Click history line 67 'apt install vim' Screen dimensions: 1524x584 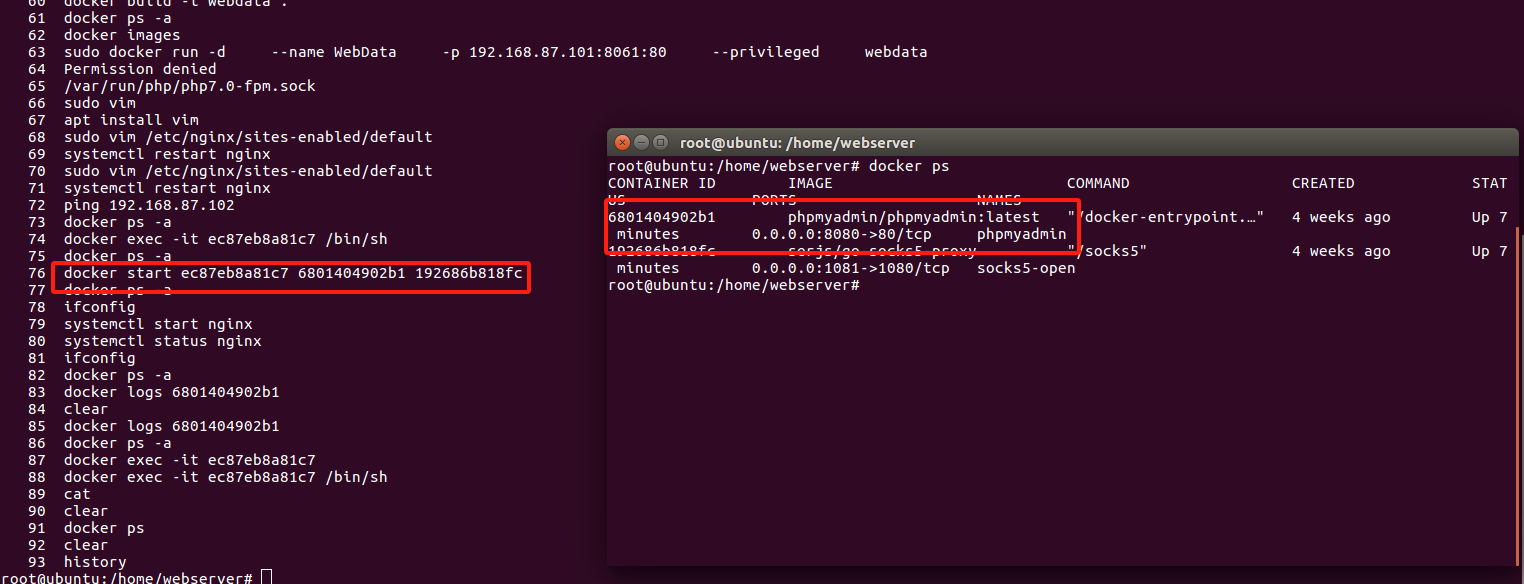pyautogui.click(x=131, y=120)
